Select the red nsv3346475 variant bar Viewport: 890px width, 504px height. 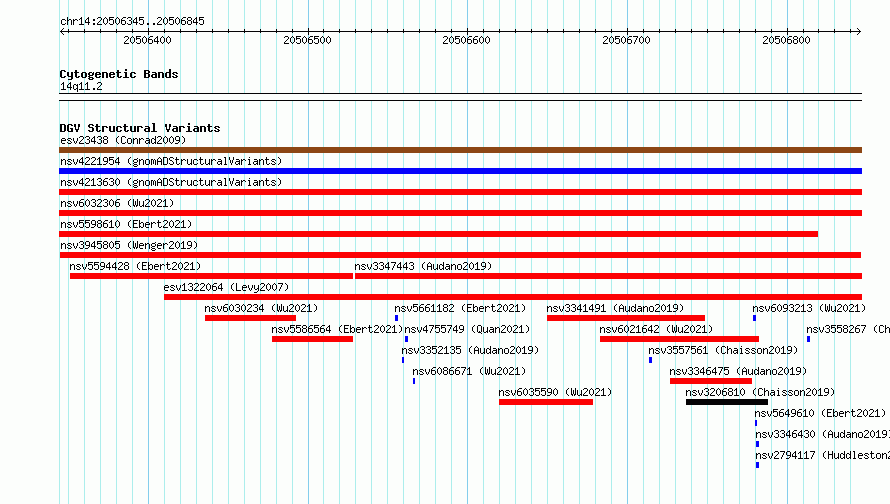pos(711,381)
